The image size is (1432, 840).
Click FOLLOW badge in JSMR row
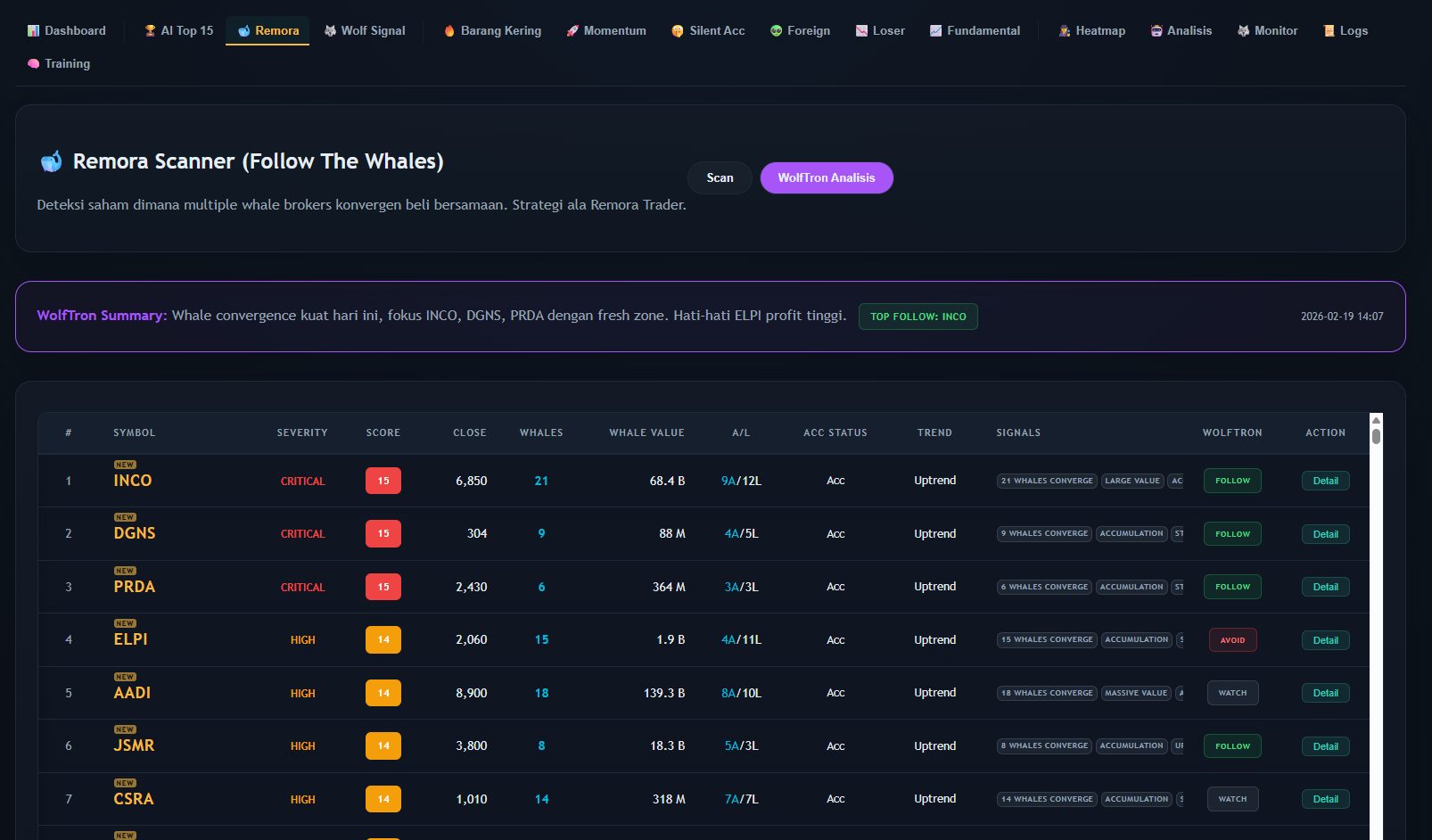(x=1232, y=746)
